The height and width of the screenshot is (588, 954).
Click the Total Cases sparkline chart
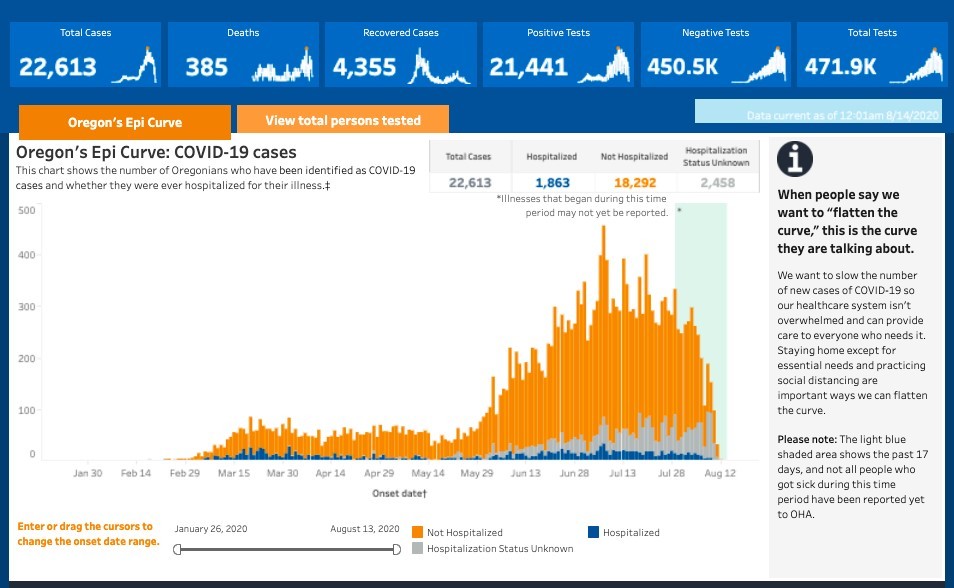135,66
